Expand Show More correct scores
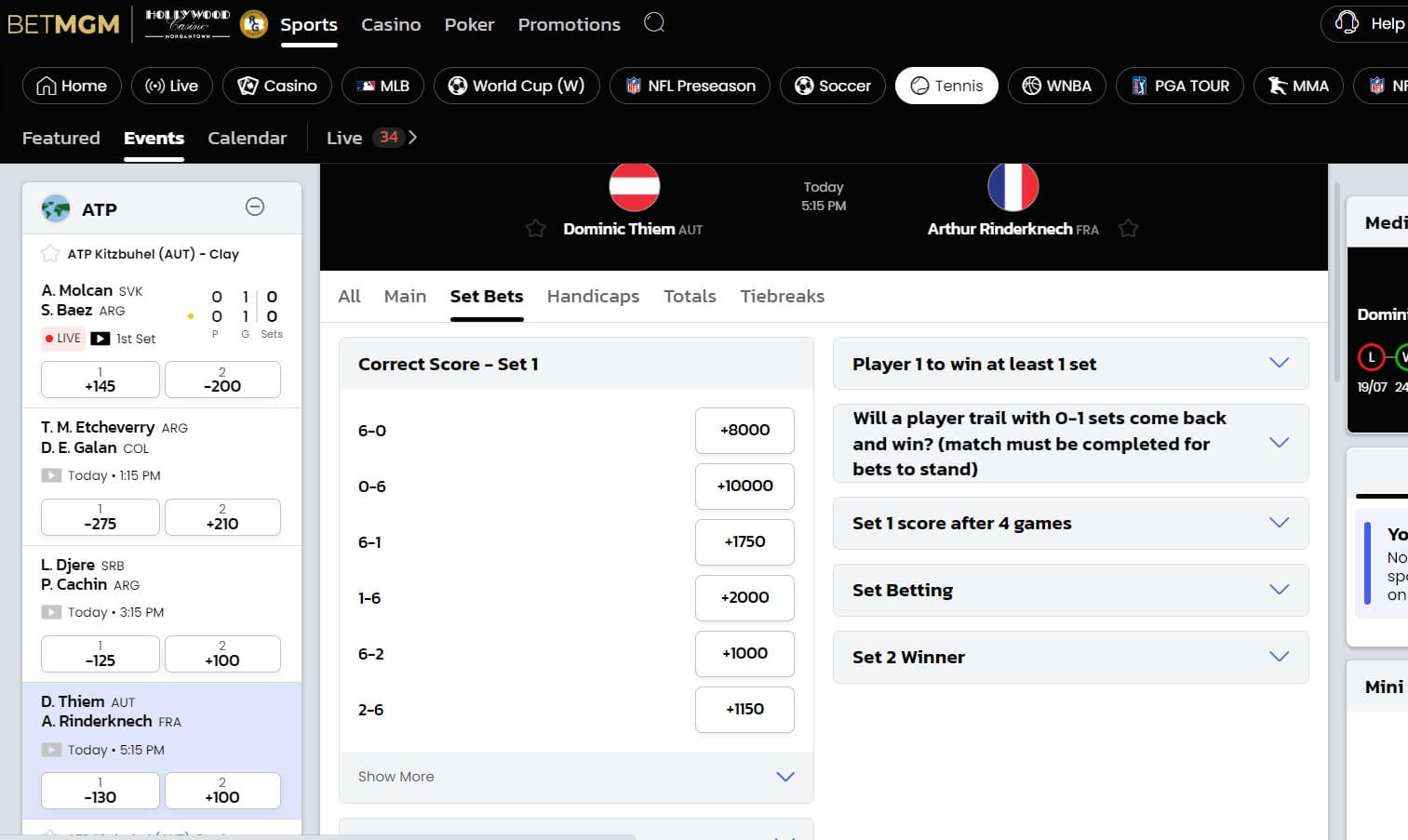1408x840 pixels. coord(576,777)
